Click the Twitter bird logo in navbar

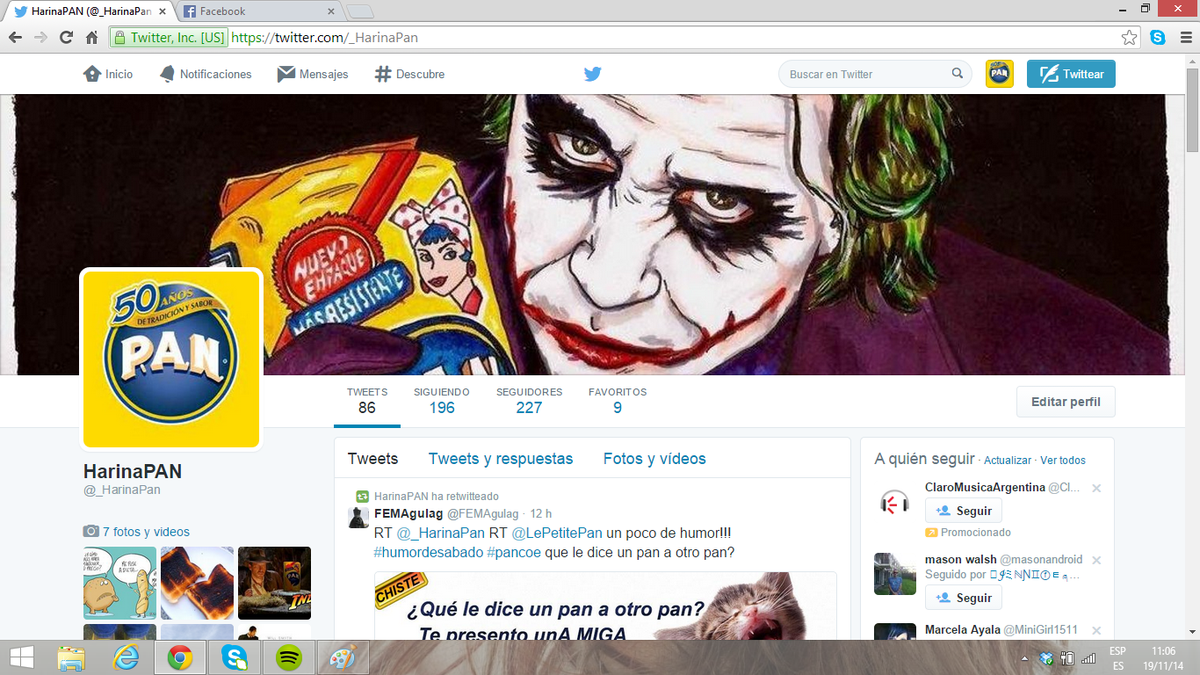[x=592, y=74]
